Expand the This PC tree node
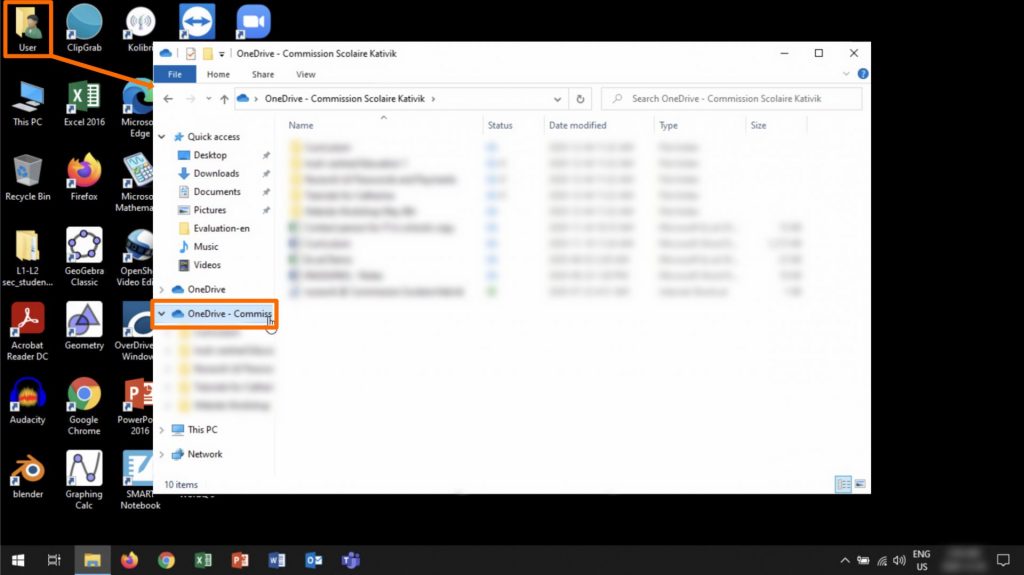Screen dimensions: 1024x575 point(163,430)
